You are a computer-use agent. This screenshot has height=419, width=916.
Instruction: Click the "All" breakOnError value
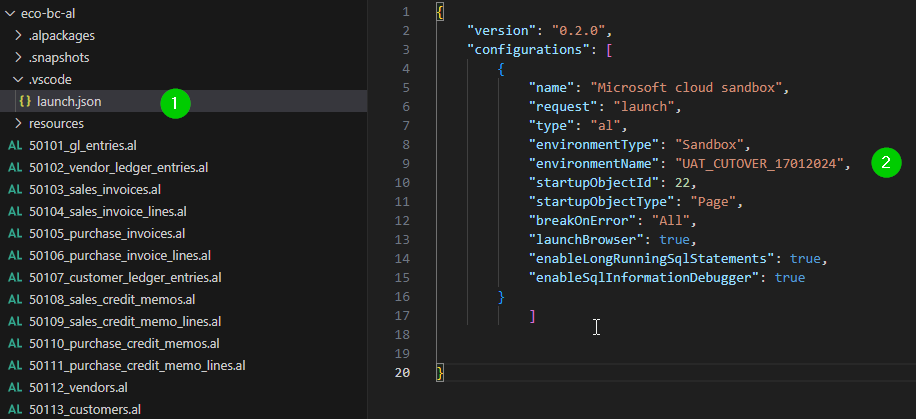tap(671, 220)
